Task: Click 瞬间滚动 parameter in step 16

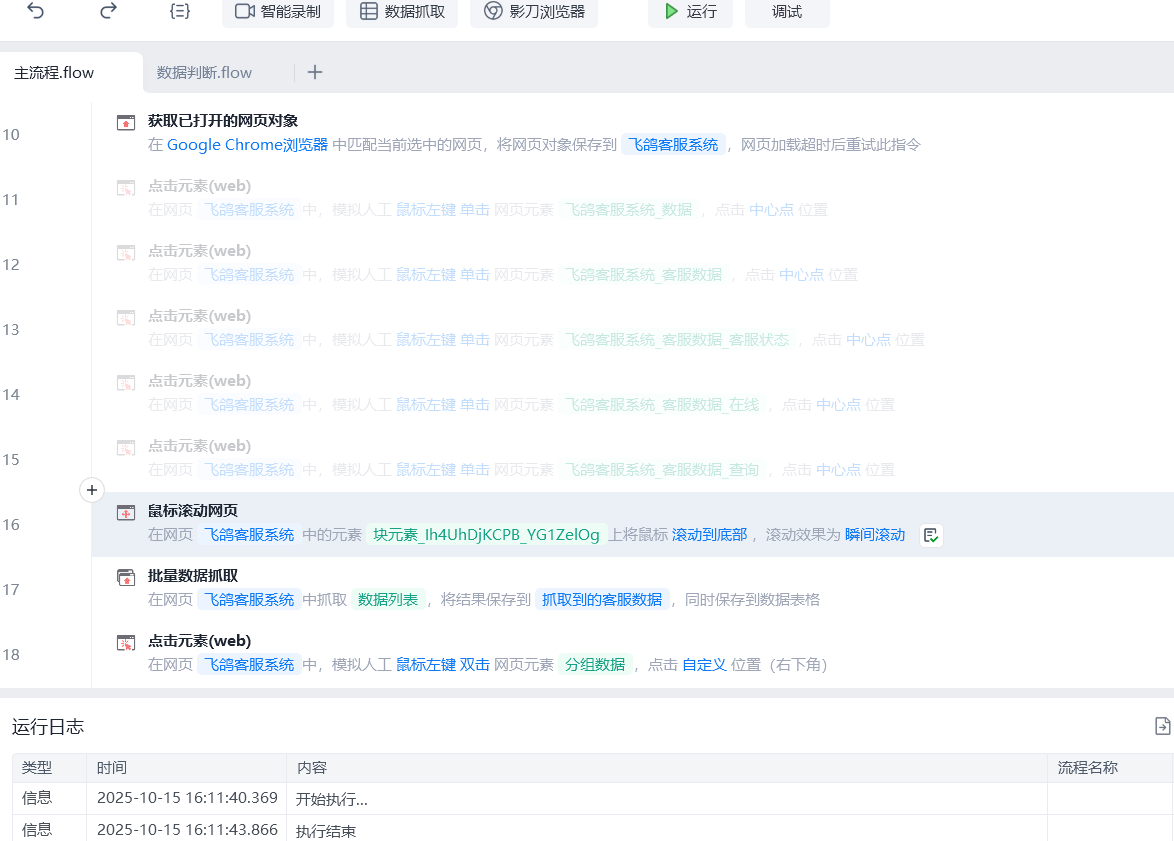Action: 875,535
